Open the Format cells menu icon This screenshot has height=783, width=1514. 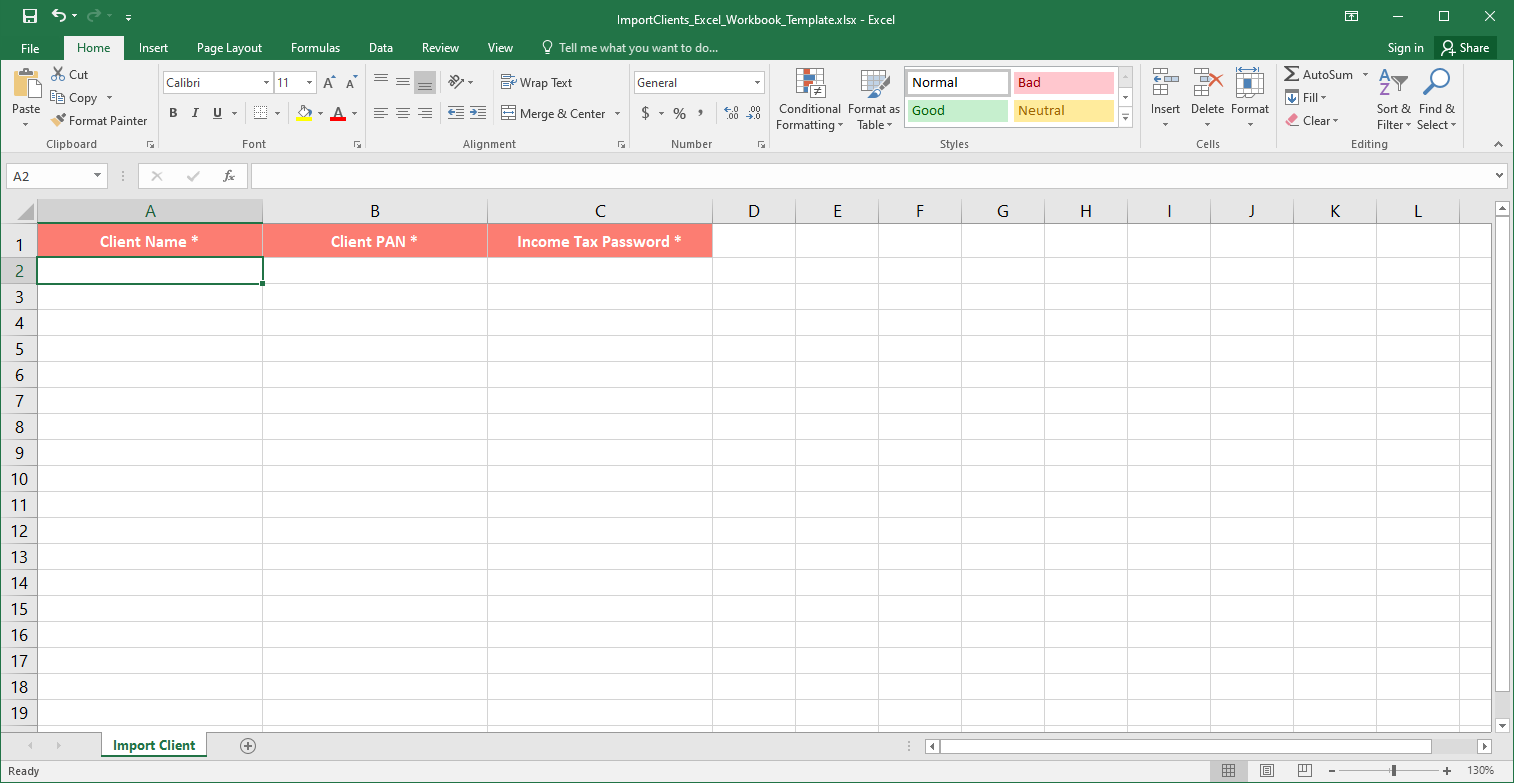point(1250,84)
